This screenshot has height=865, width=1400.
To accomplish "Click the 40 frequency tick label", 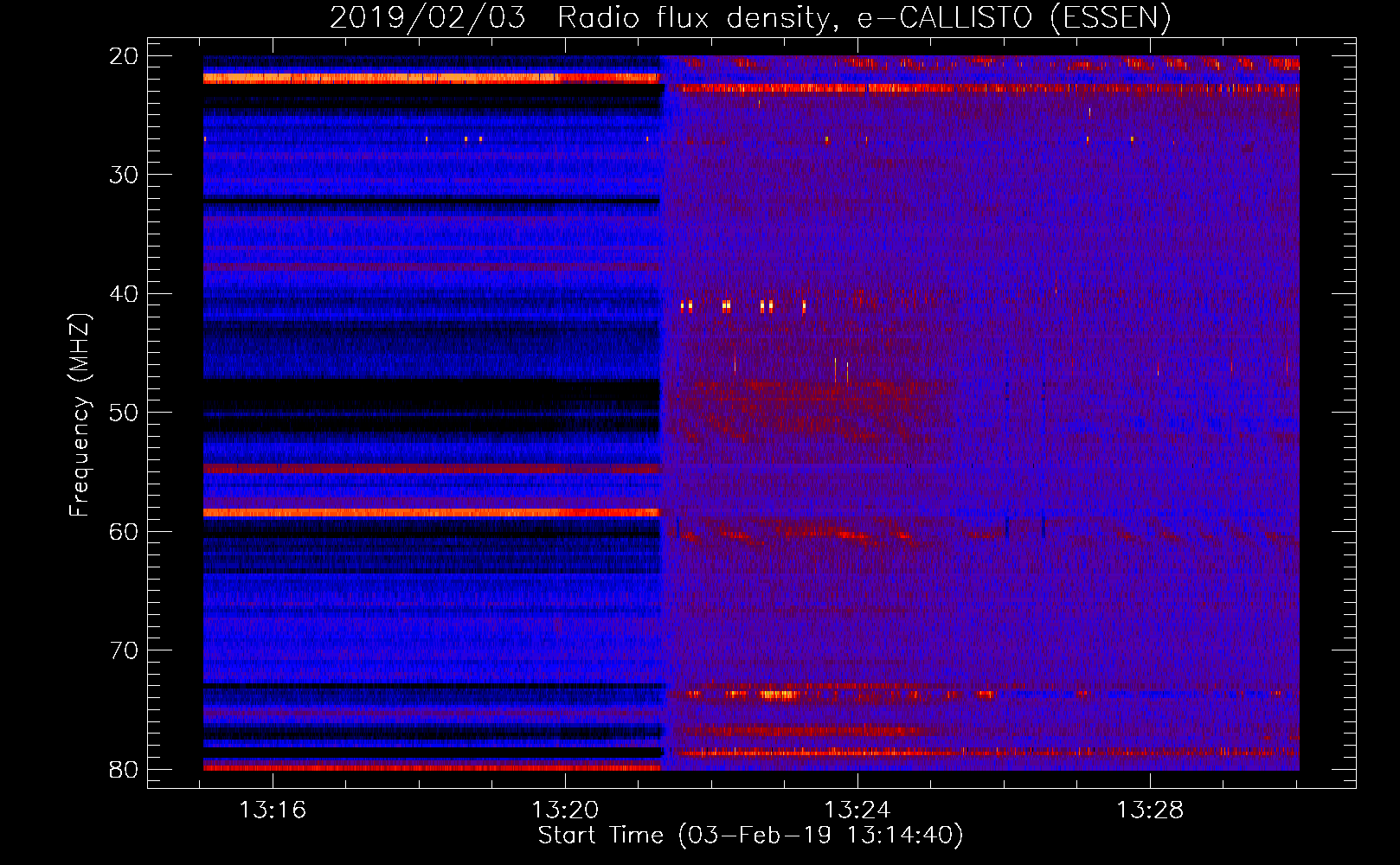I will pyautogui.click(x=124, y=294).
